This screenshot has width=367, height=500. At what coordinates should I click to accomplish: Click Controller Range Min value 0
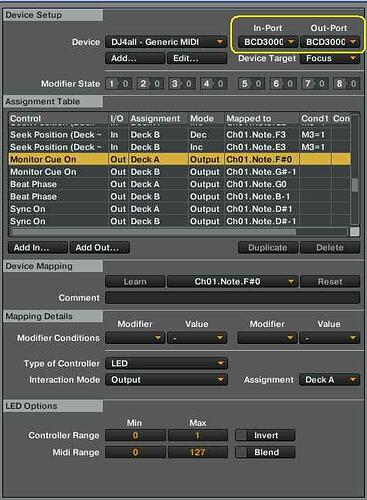pyautogui.click(x=135, y=435)
